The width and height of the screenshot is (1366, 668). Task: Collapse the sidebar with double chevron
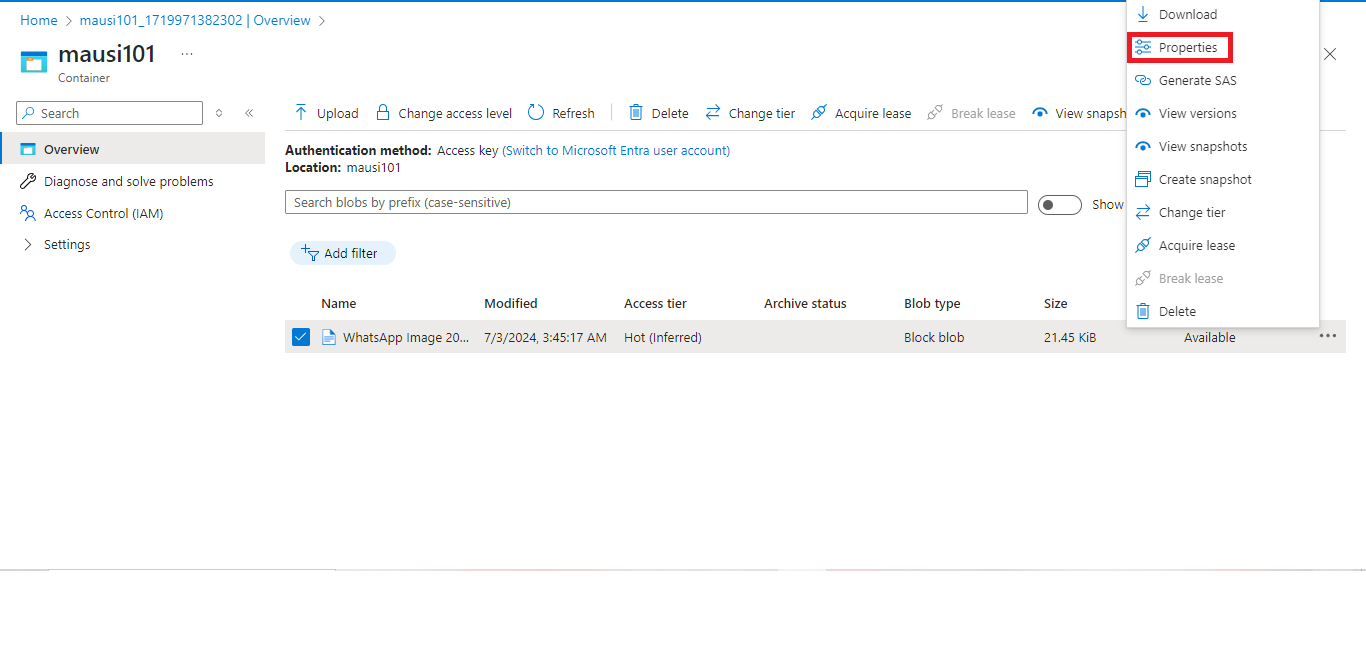249,113
